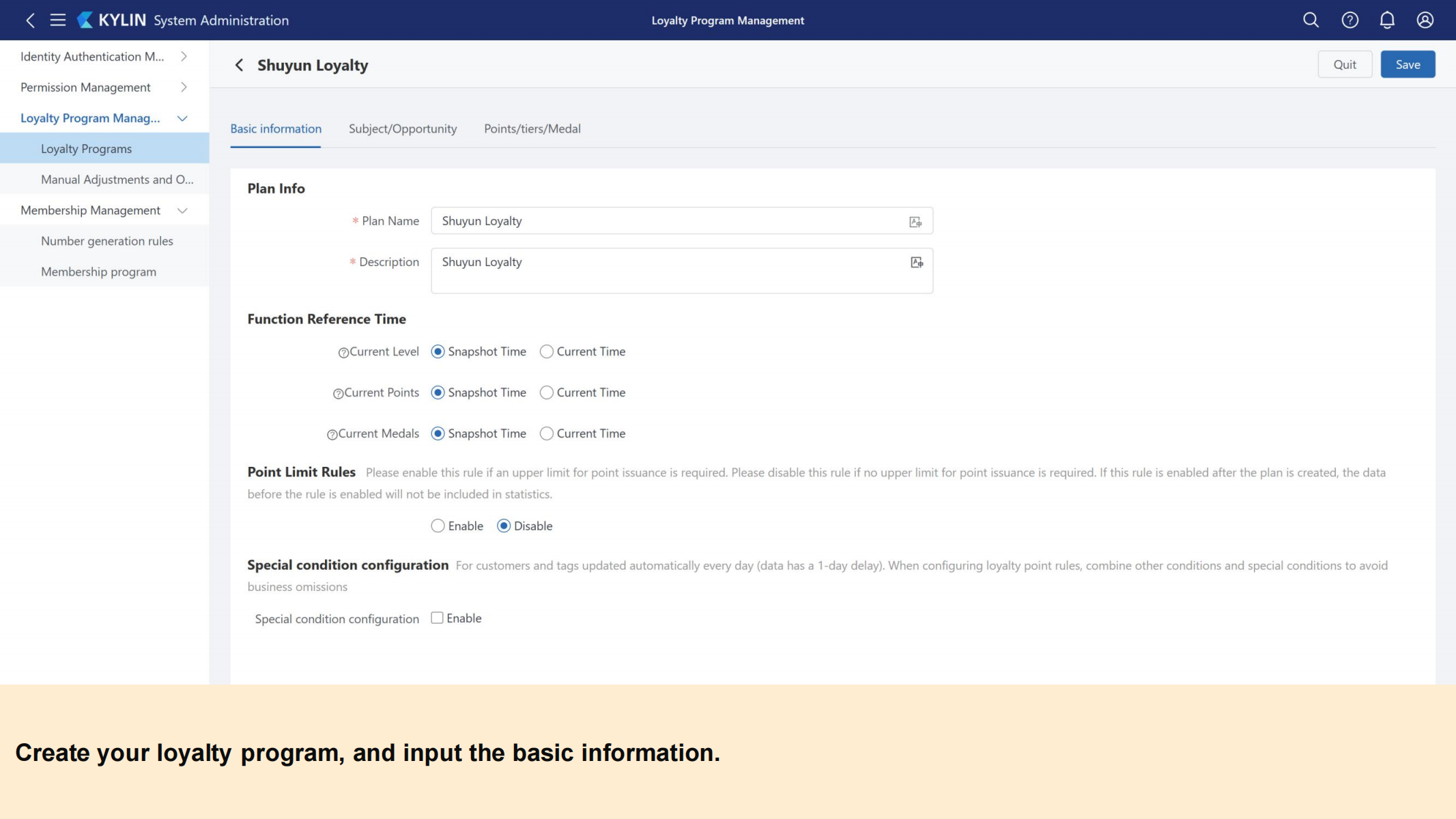Select Snapshot Time for Current Points
1456x819 pixels.
pyautogui.click(x=438, y=392)
